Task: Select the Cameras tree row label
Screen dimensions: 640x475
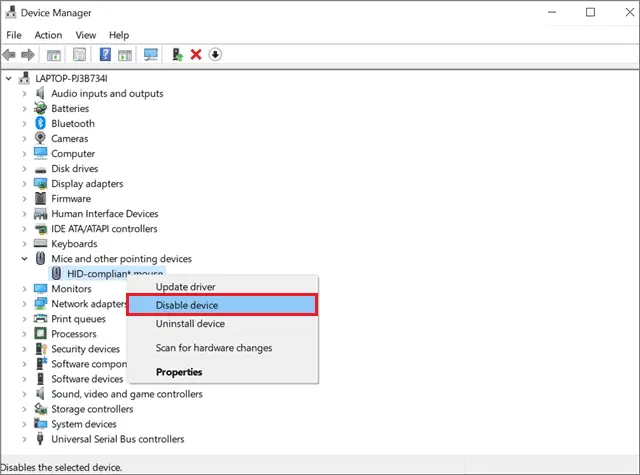Action: pos(69,139)
